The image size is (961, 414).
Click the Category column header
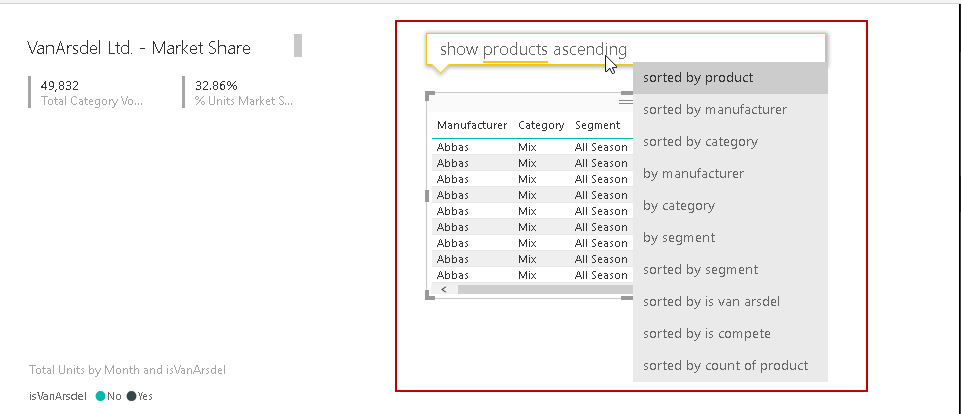pyautogui.click(x=541, y=125)
